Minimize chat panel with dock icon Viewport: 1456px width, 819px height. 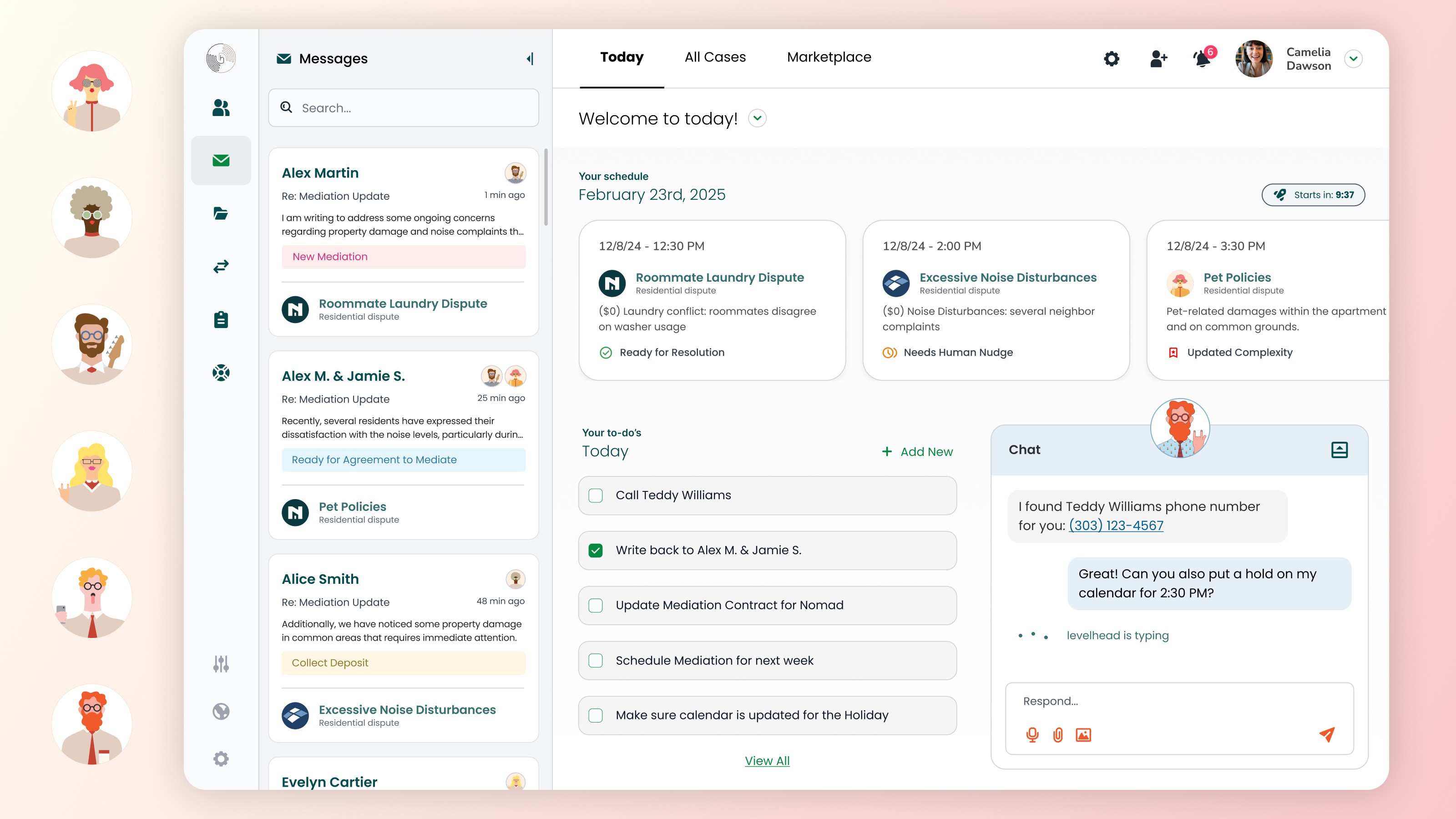1340,450
